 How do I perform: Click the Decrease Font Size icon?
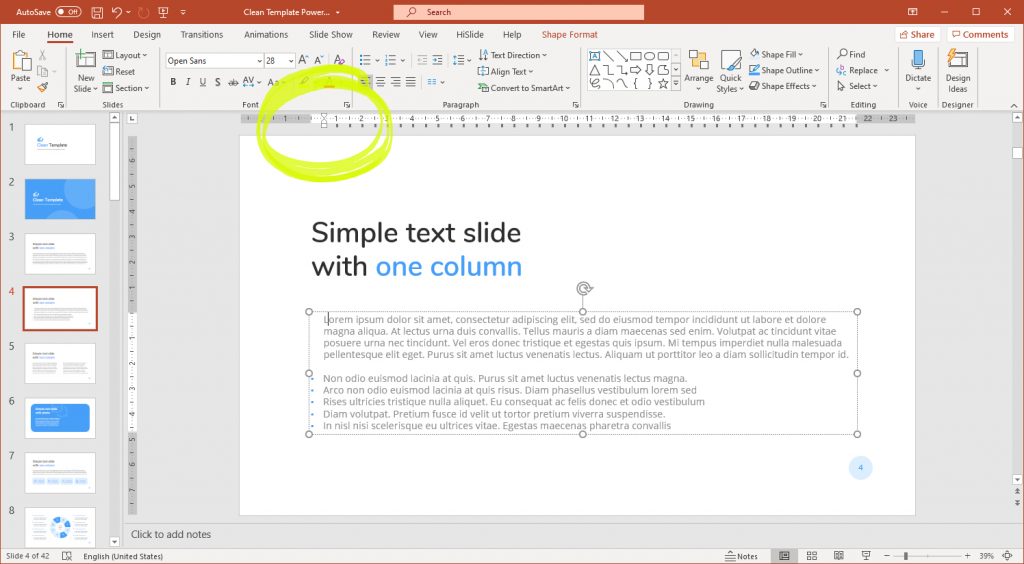(320, 60)
